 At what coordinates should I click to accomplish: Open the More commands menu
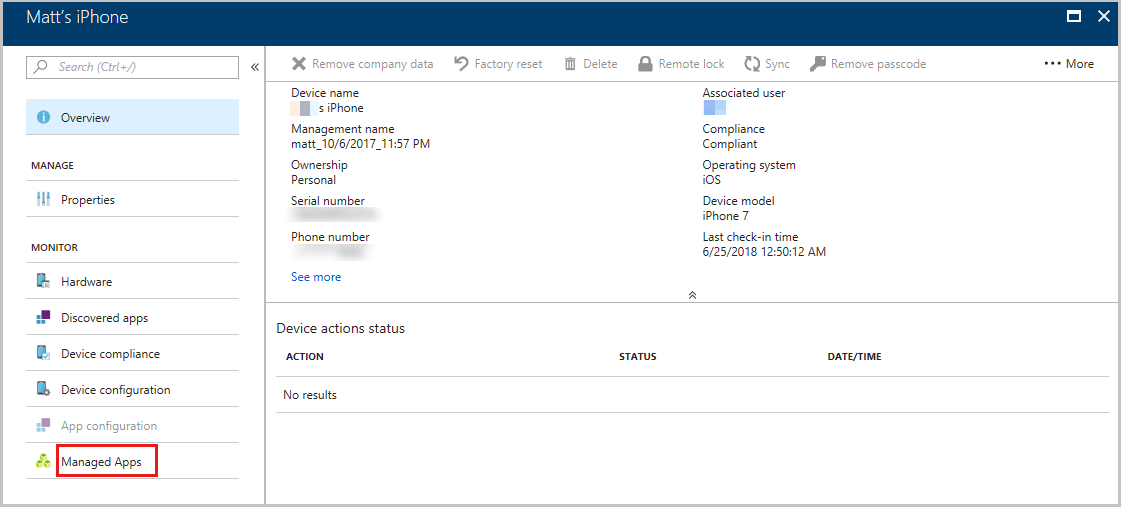click(x=1069, y=64)
